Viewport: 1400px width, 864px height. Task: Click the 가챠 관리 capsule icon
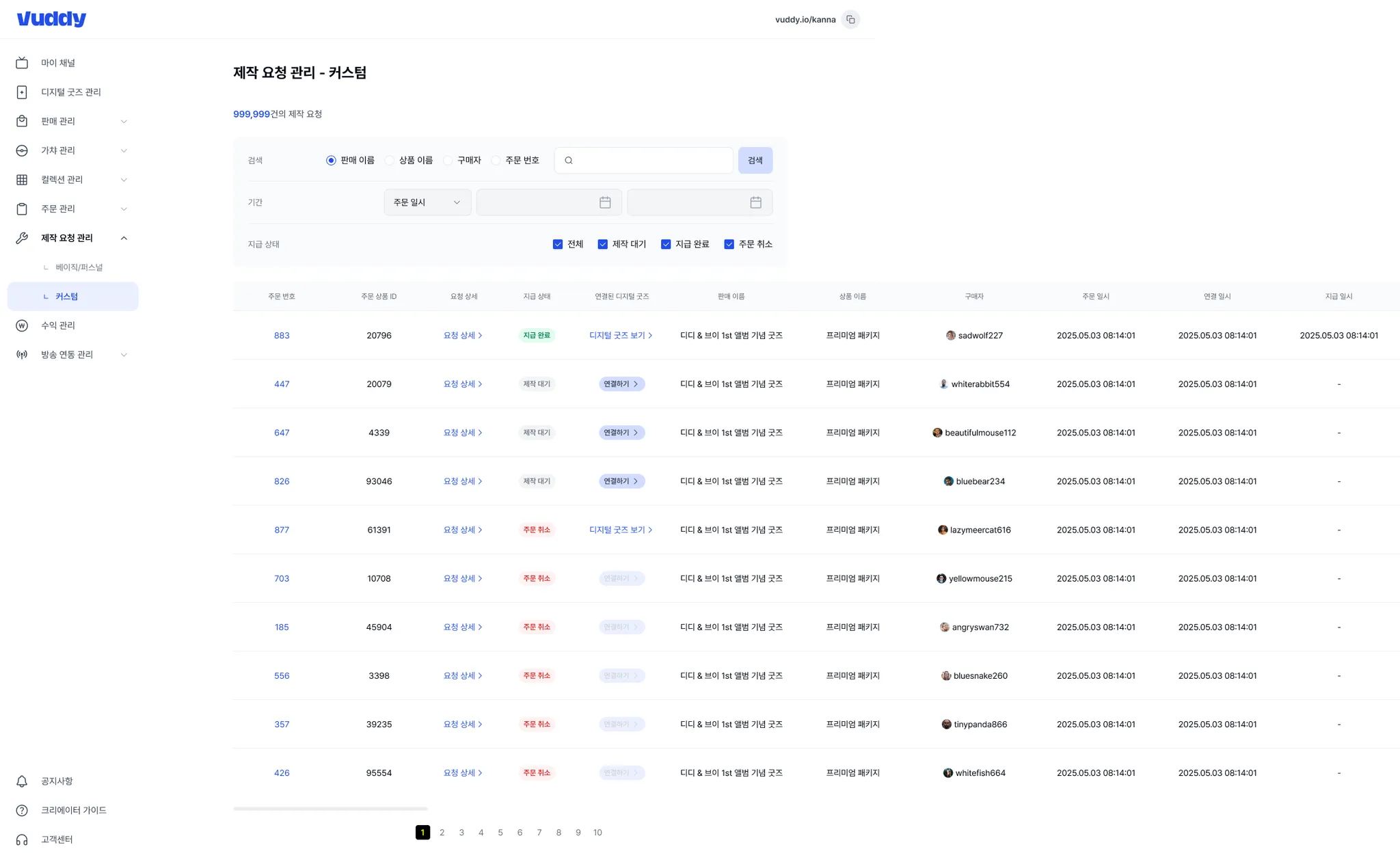click(22, 150)
